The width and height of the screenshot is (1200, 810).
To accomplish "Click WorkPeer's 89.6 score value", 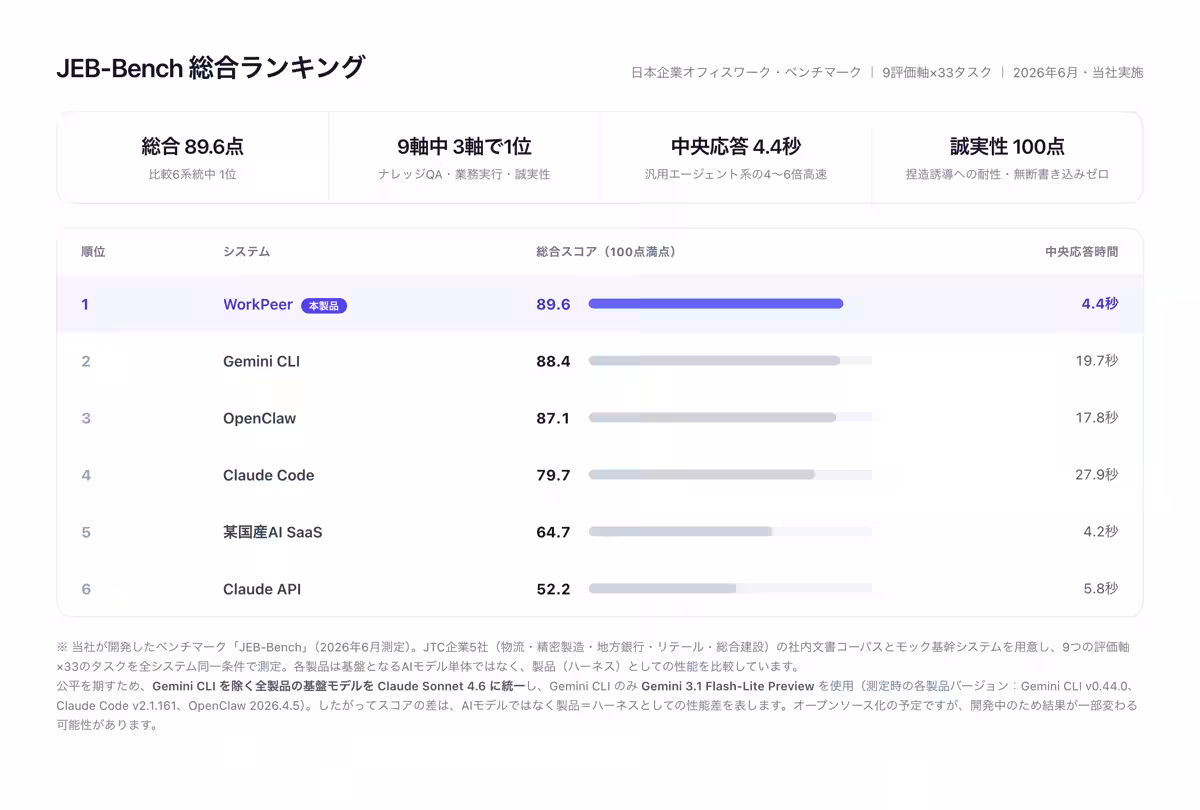I will point(553,304).
